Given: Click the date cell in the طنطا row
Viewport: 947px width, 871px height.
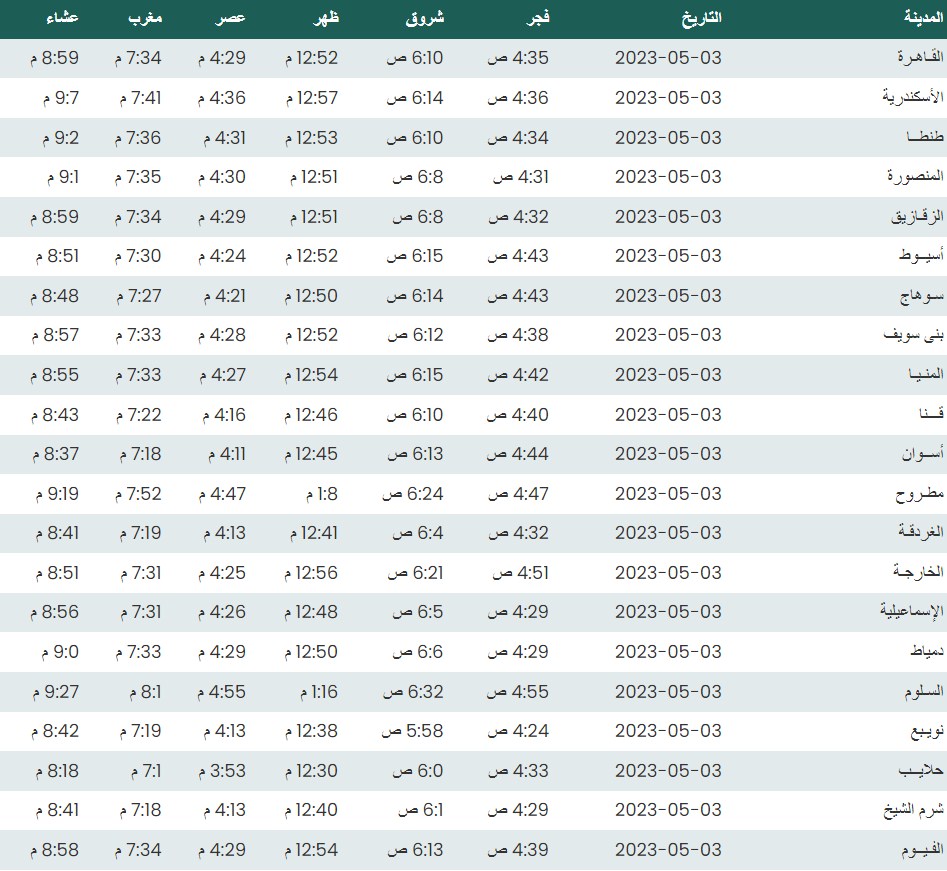Looking at the screenshot, I should click(667, 138).
